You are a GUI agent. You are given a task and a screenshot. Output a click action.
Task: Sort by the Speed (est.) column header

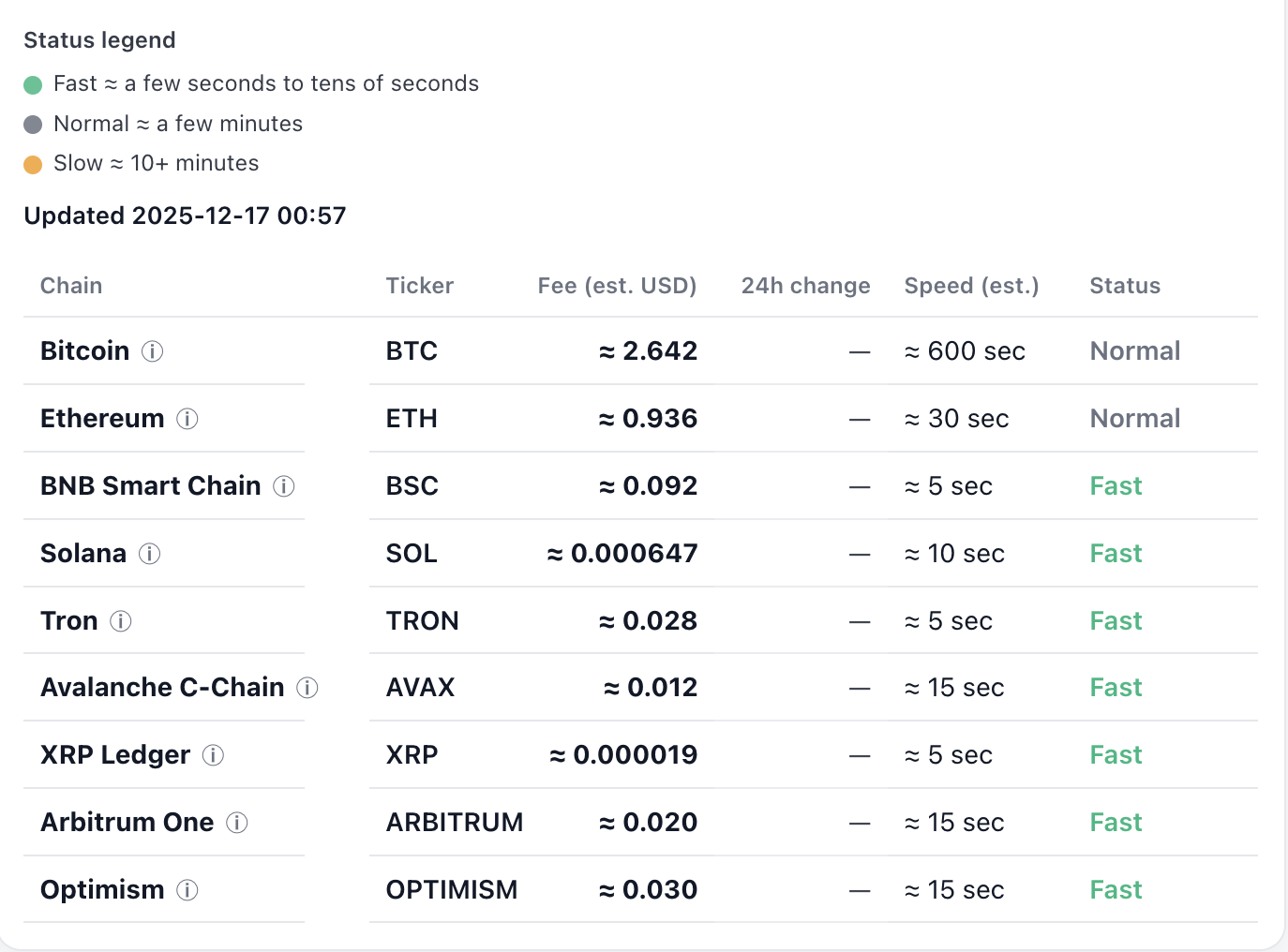971,286
